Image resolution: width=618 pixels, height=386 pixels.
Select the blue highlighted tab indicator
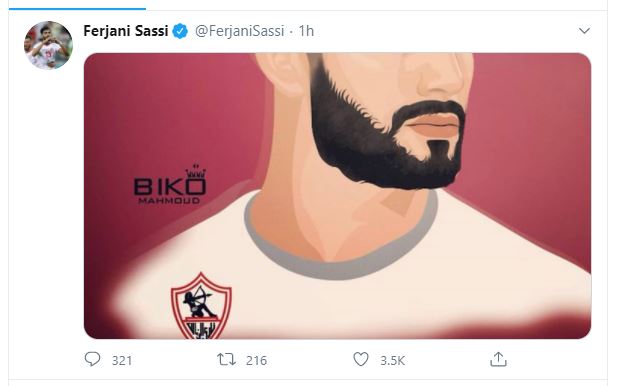coord(77,8)
